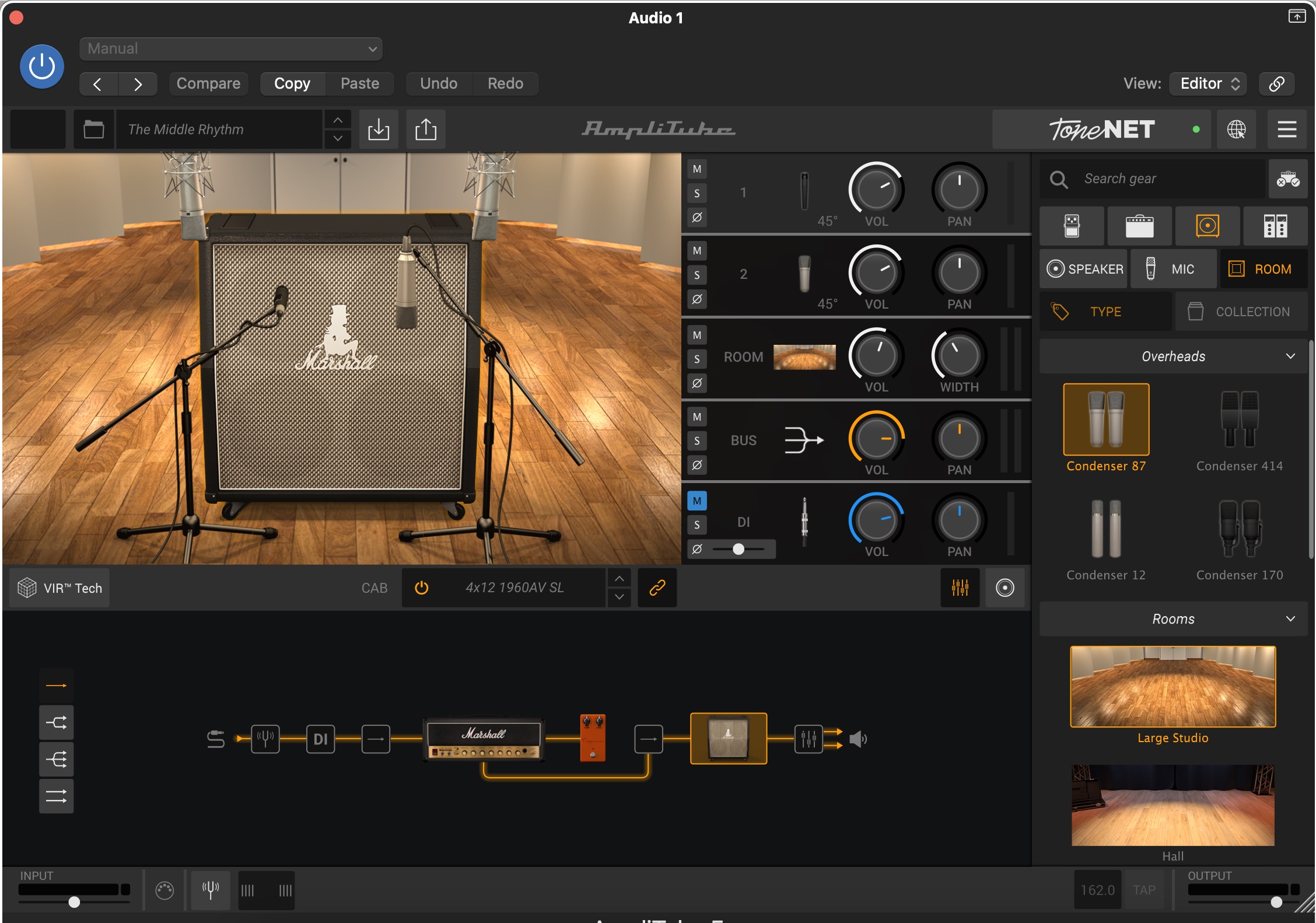Click the VIR Tech button
Viewport: 1316px width, 923px height.
60,588
